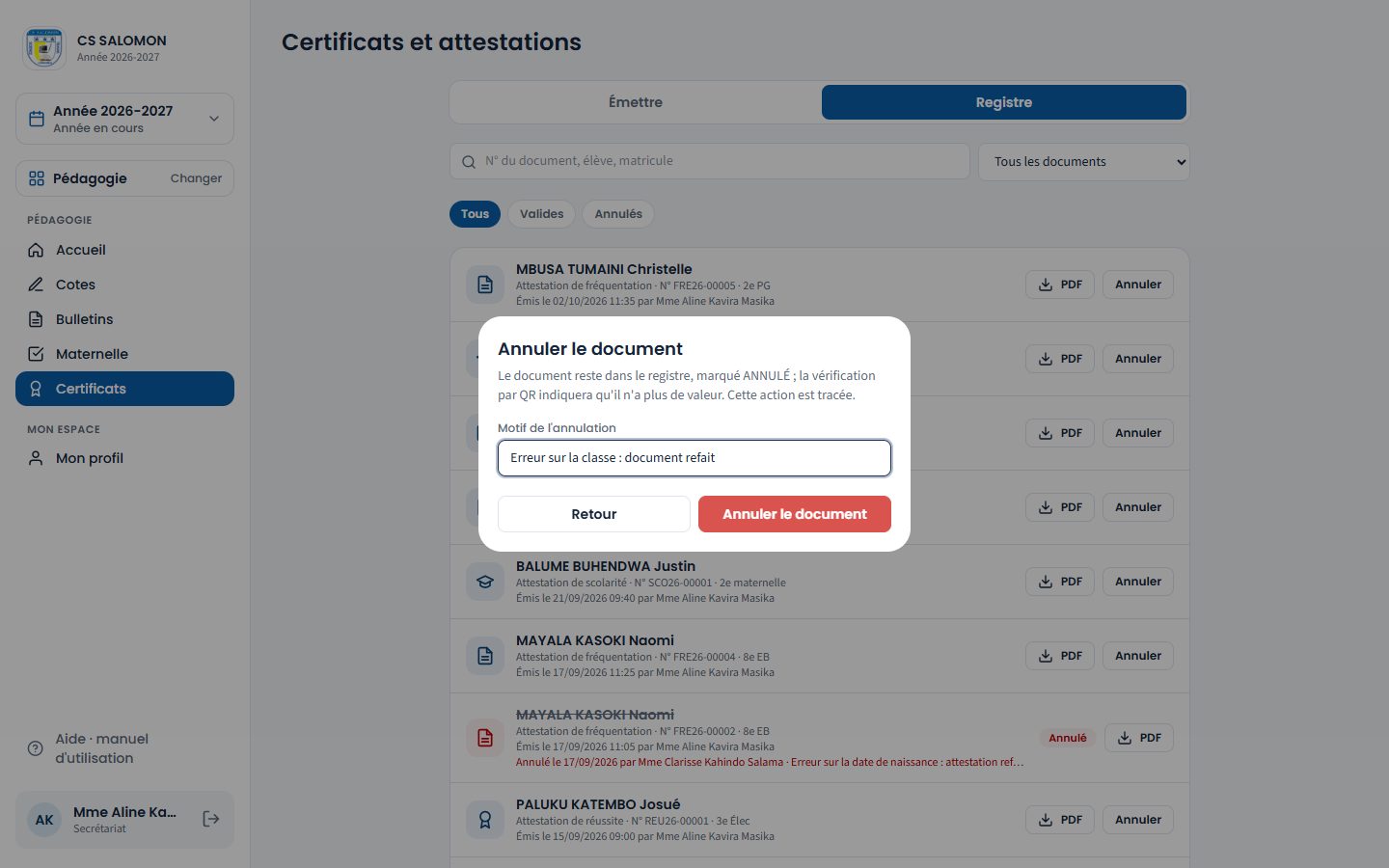1389x868 pixels.
Task: Click the red icon of cancelled FRE26-00002
Action: click(485, 738)
